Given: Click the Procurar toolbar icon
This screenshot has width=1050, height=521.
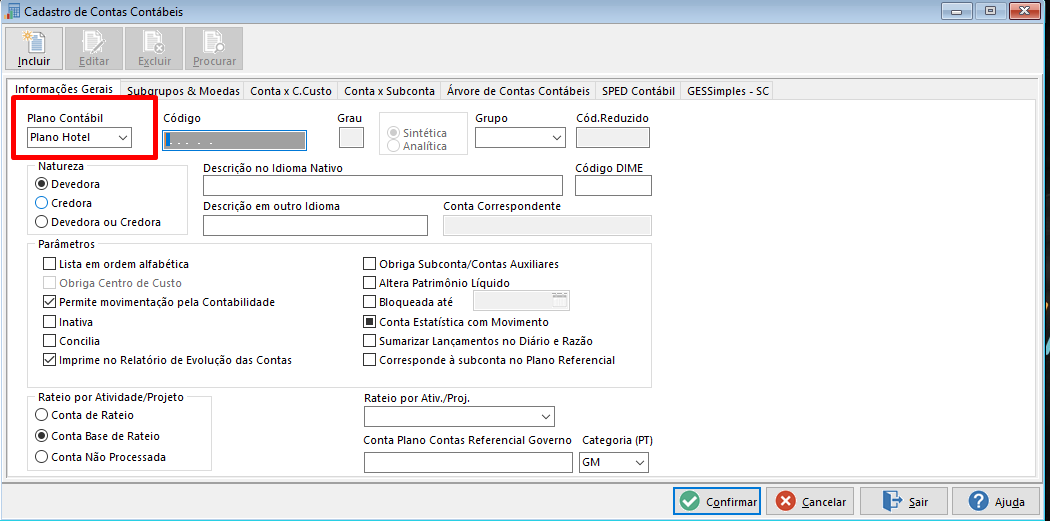Looking at the screenshot, I should [x=214, y=48].
